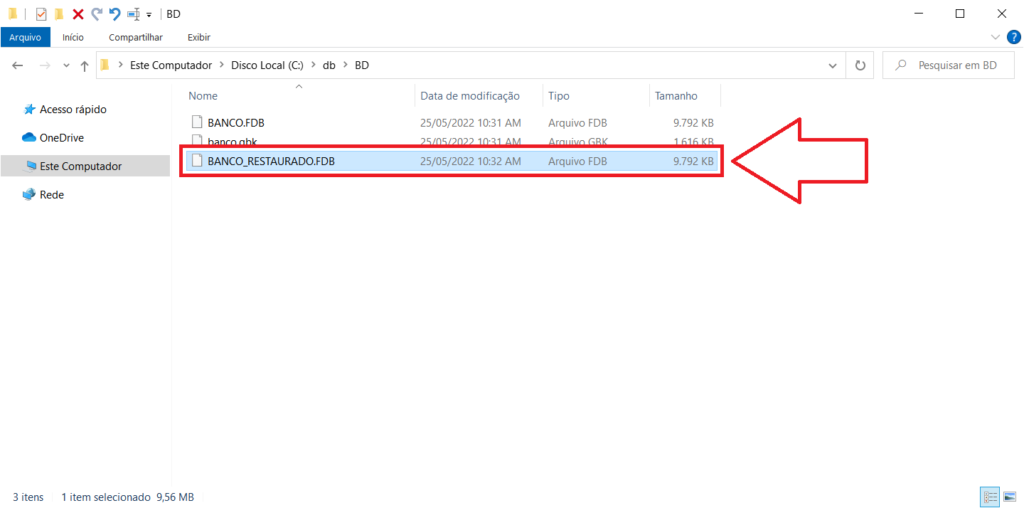
Task: Click the Rename icon in quick access toolbar
Action: tap(133, 14)
